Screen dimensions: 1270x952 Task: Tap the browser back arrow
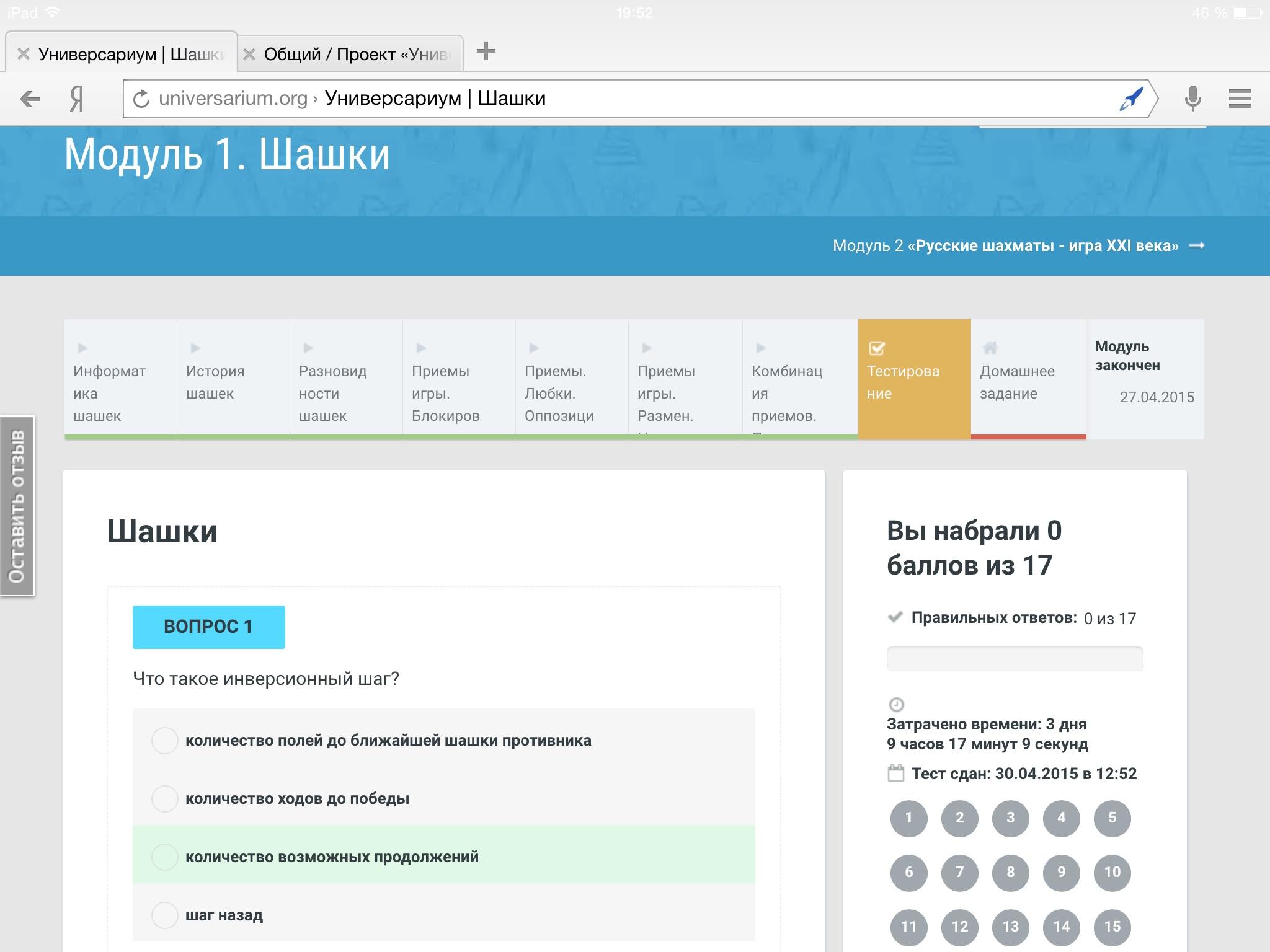[x=29, y=99]
